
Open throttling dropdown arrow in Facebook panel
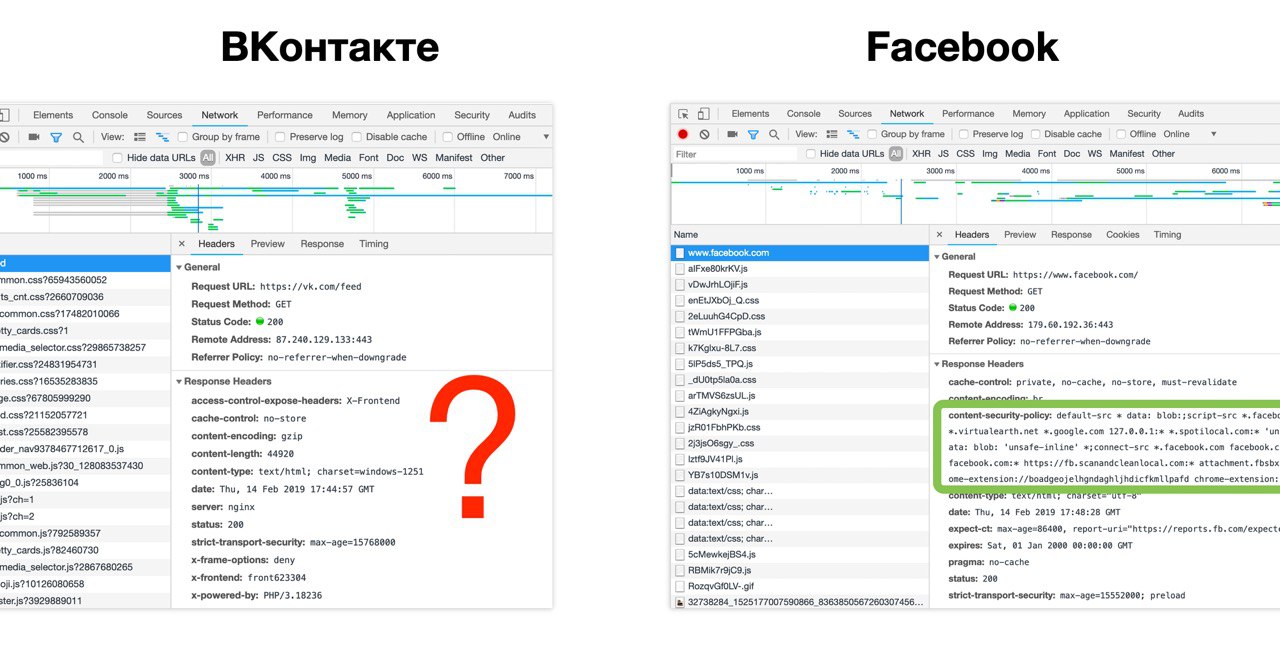tap(1214, 134)
